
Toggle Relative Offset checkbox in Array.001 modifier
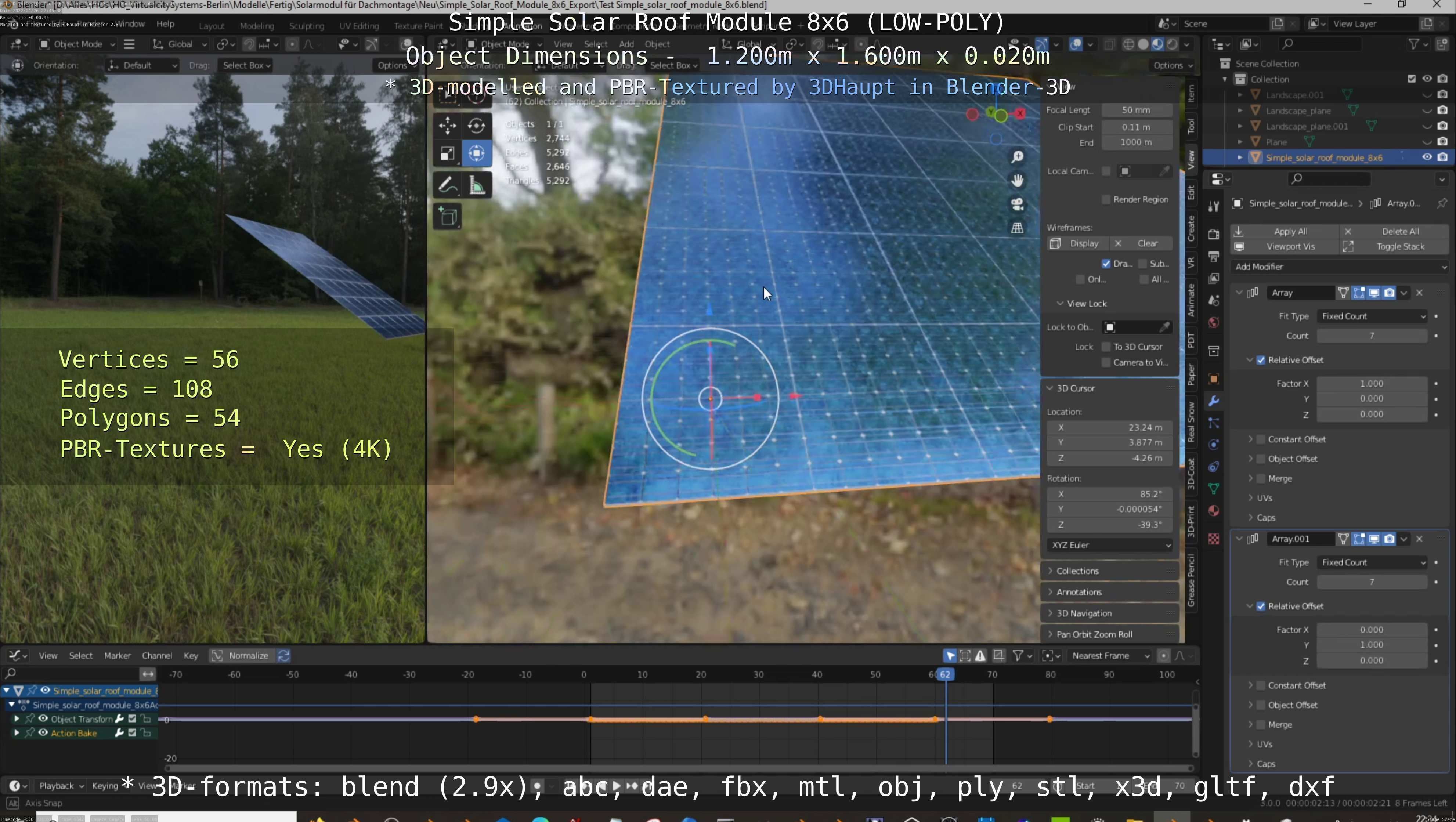tap(1261, 606)
